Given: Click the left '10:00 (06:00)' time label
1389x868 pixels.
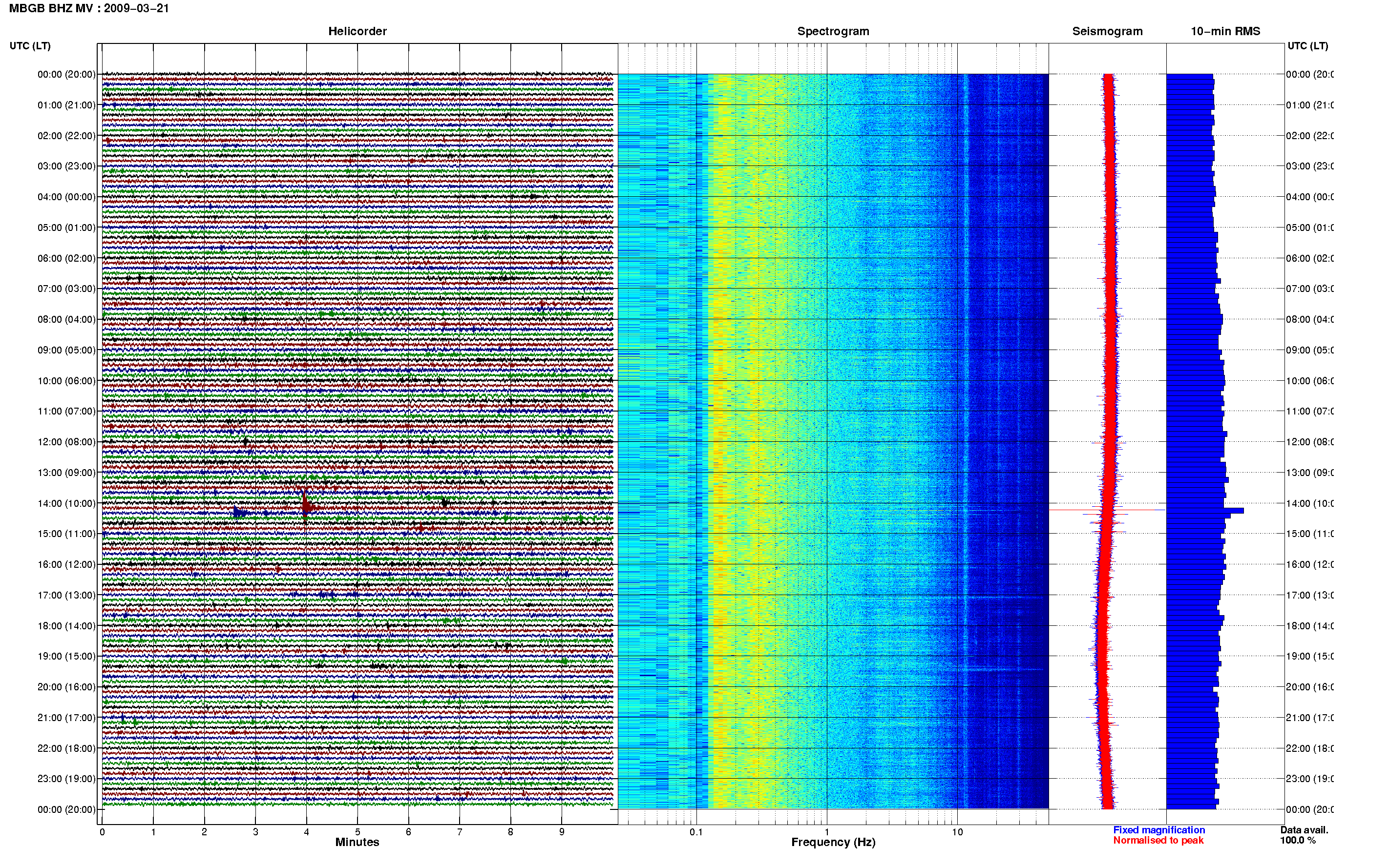Looking at the screenshot, I should pos(66,381).
